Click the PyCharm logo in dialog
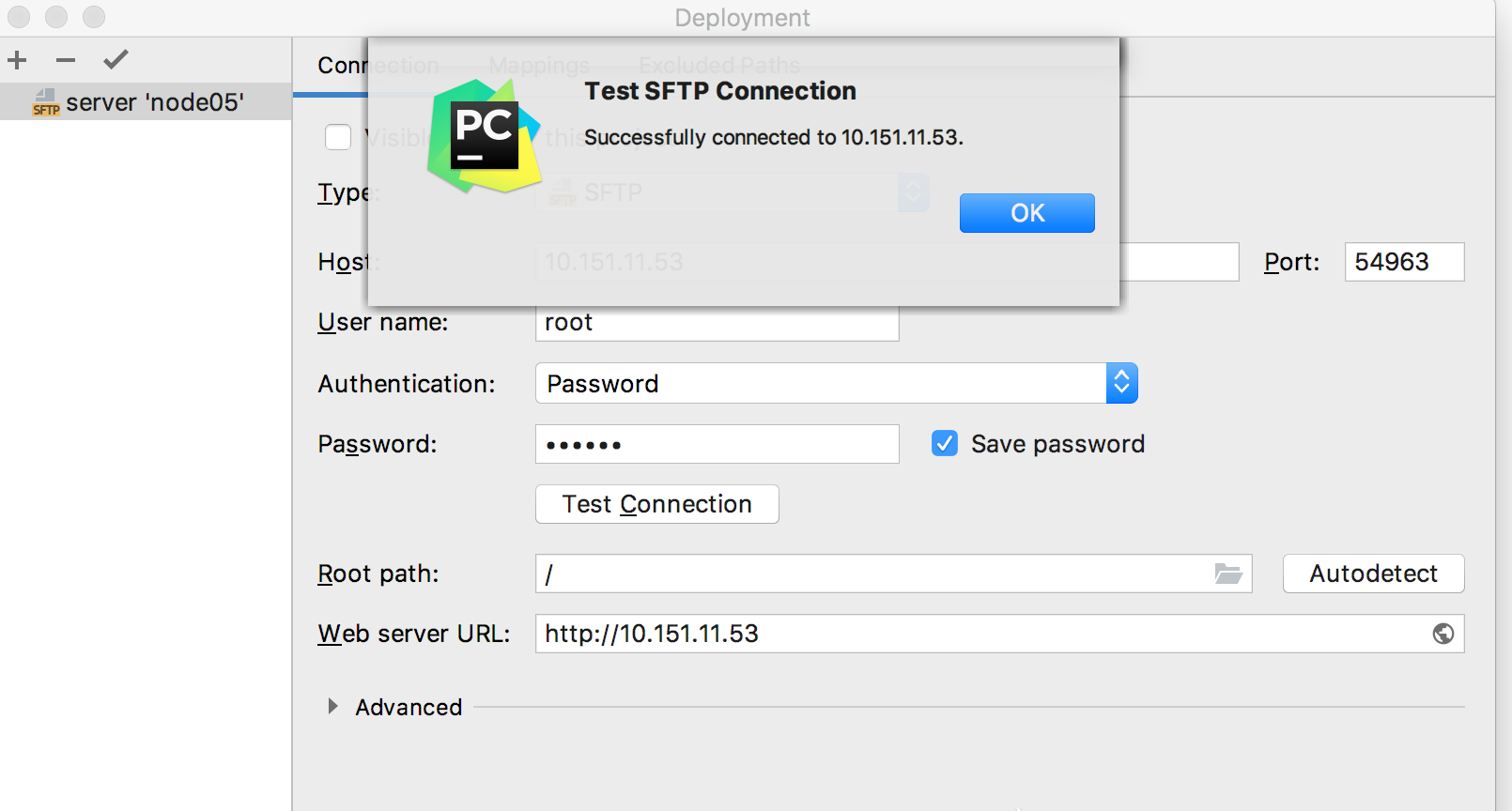The height and width of the screenshot is (811, 1512). (x=484, y=137)
